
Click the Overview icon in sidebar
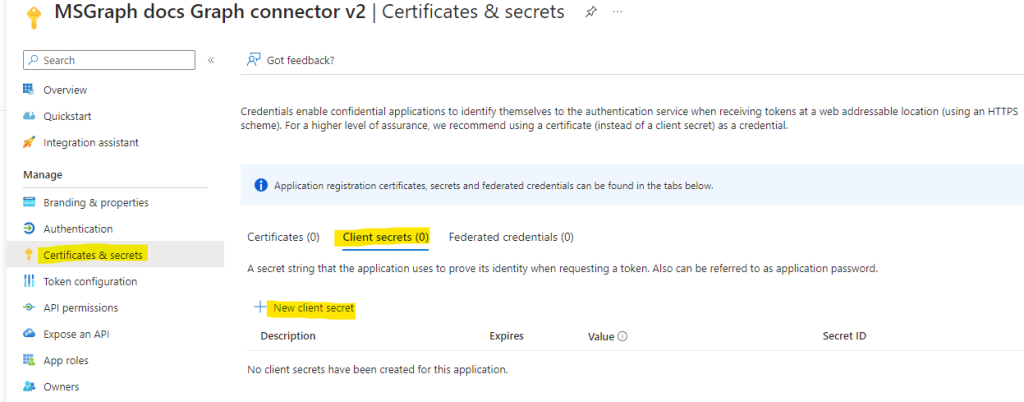coord(29,89)
